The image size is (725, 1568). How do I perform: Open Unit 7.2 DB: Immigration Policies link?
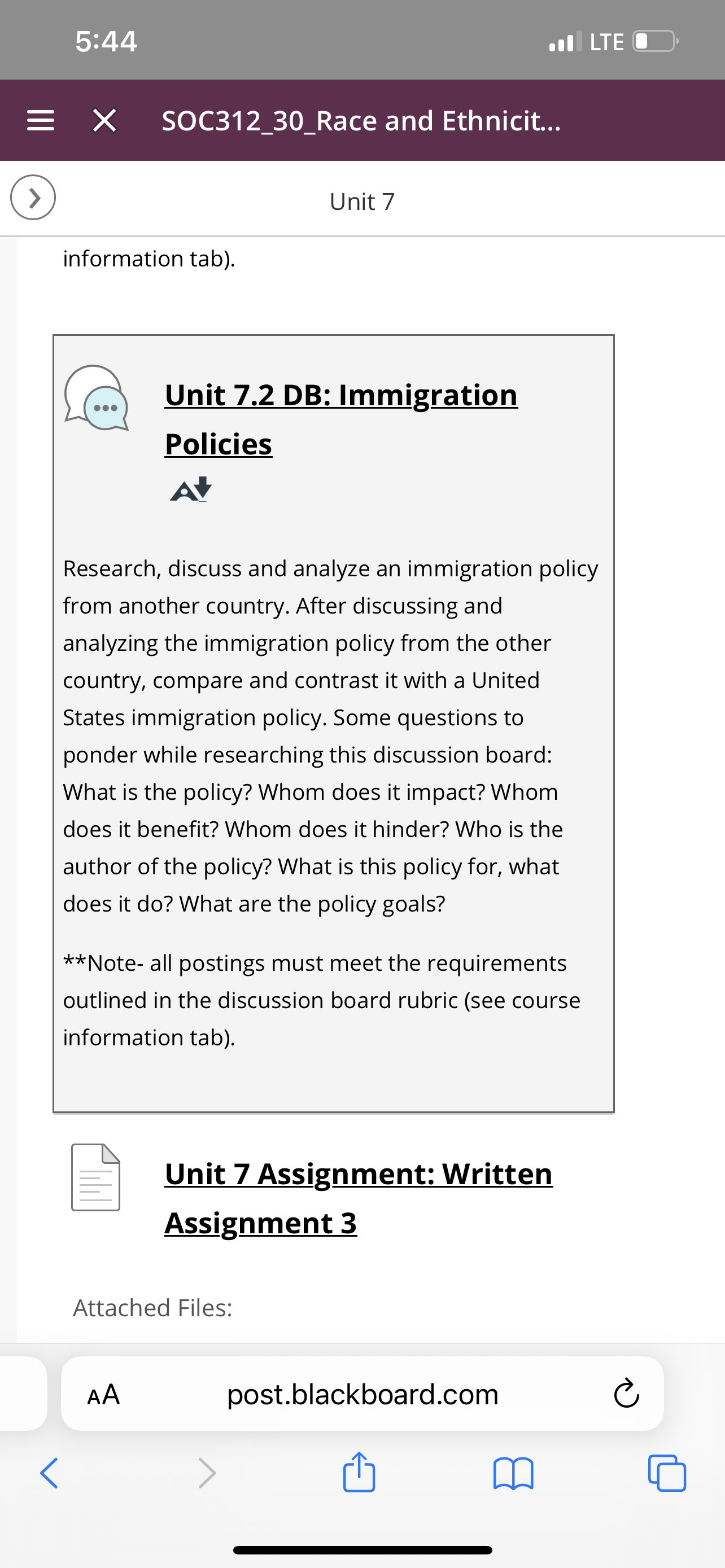(341, 419)
